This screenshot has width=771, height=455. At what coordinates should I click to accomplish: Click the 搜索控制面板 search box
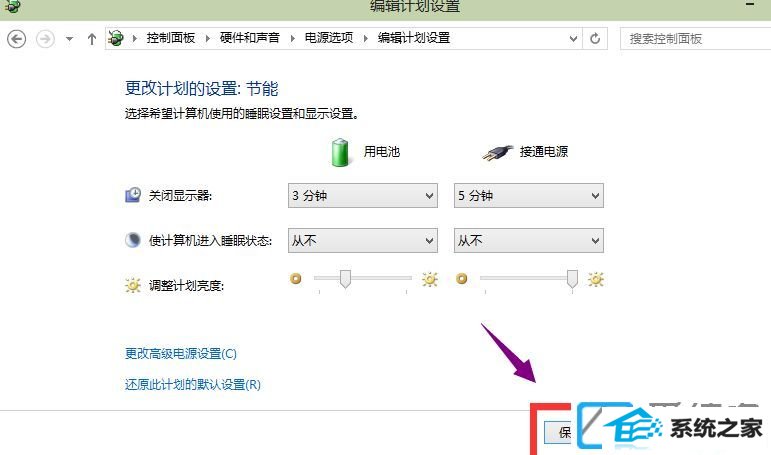point(695,38)
